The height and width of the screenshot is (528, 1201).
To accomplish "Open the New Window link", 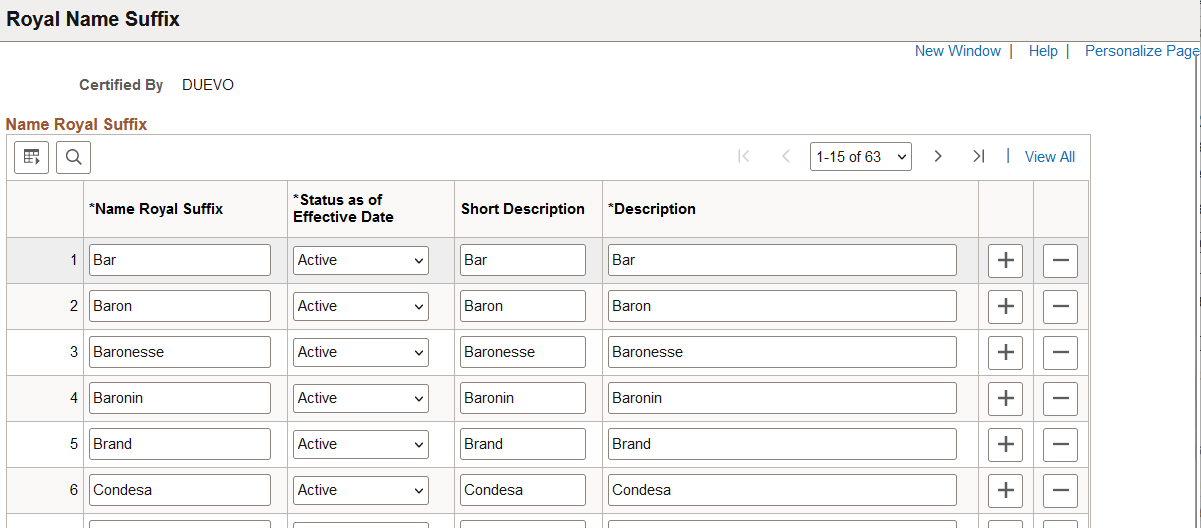I will [958, 51].
